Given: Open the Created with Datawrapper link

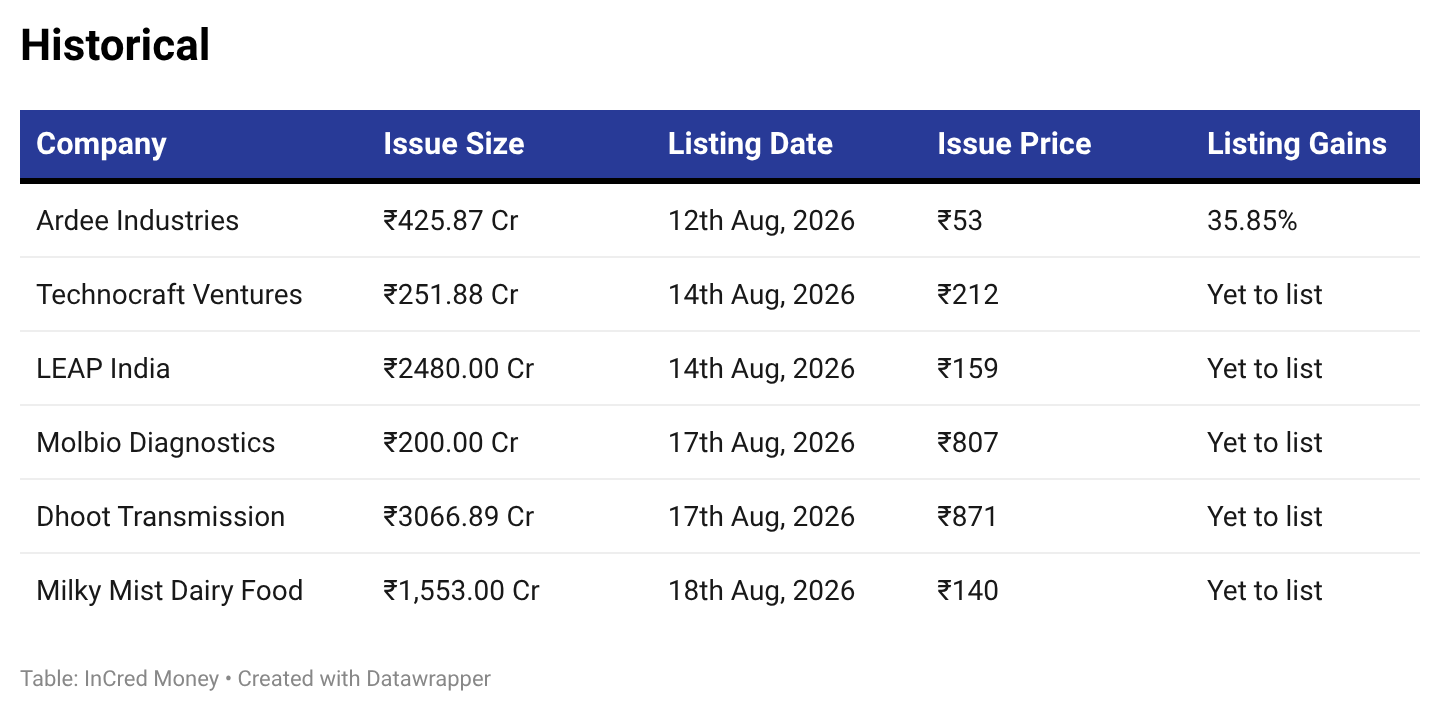Looking at the screenshot, I should coord(364,679).
